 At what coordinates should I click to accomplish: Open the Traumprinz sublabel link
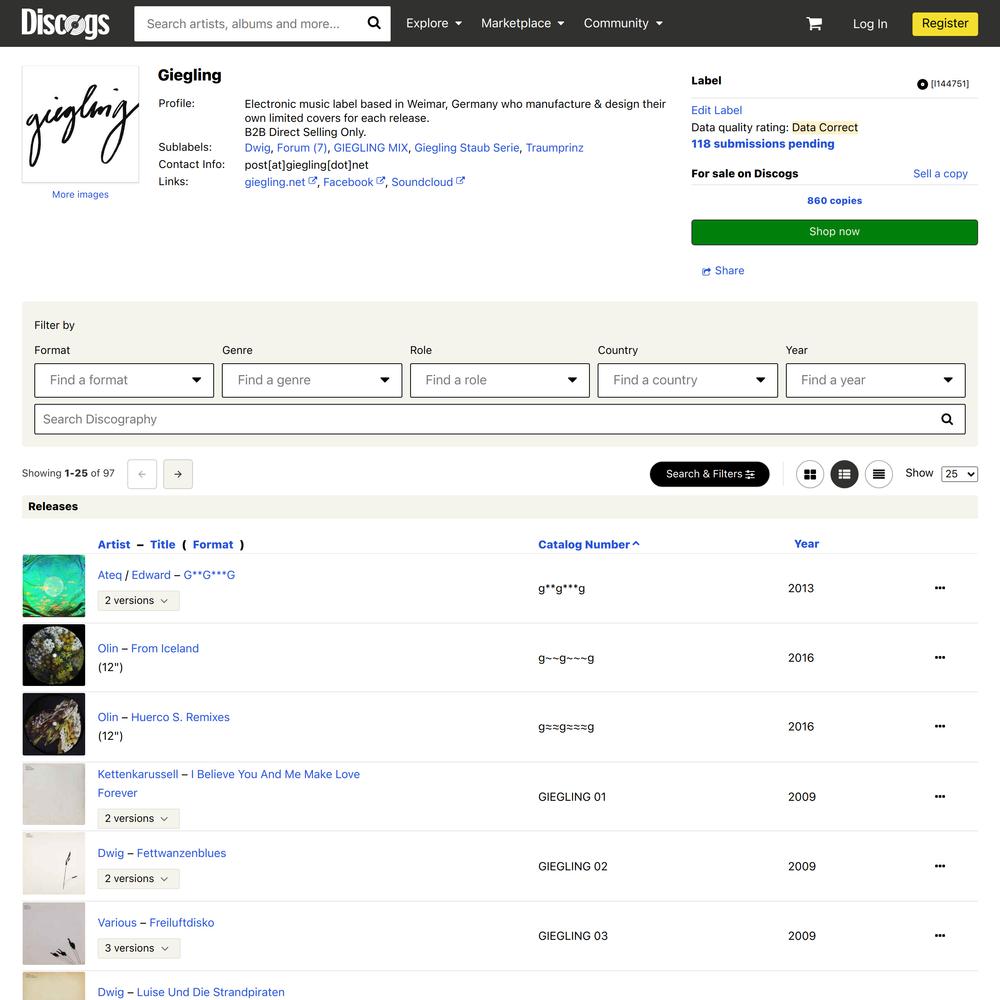[554, 147]
